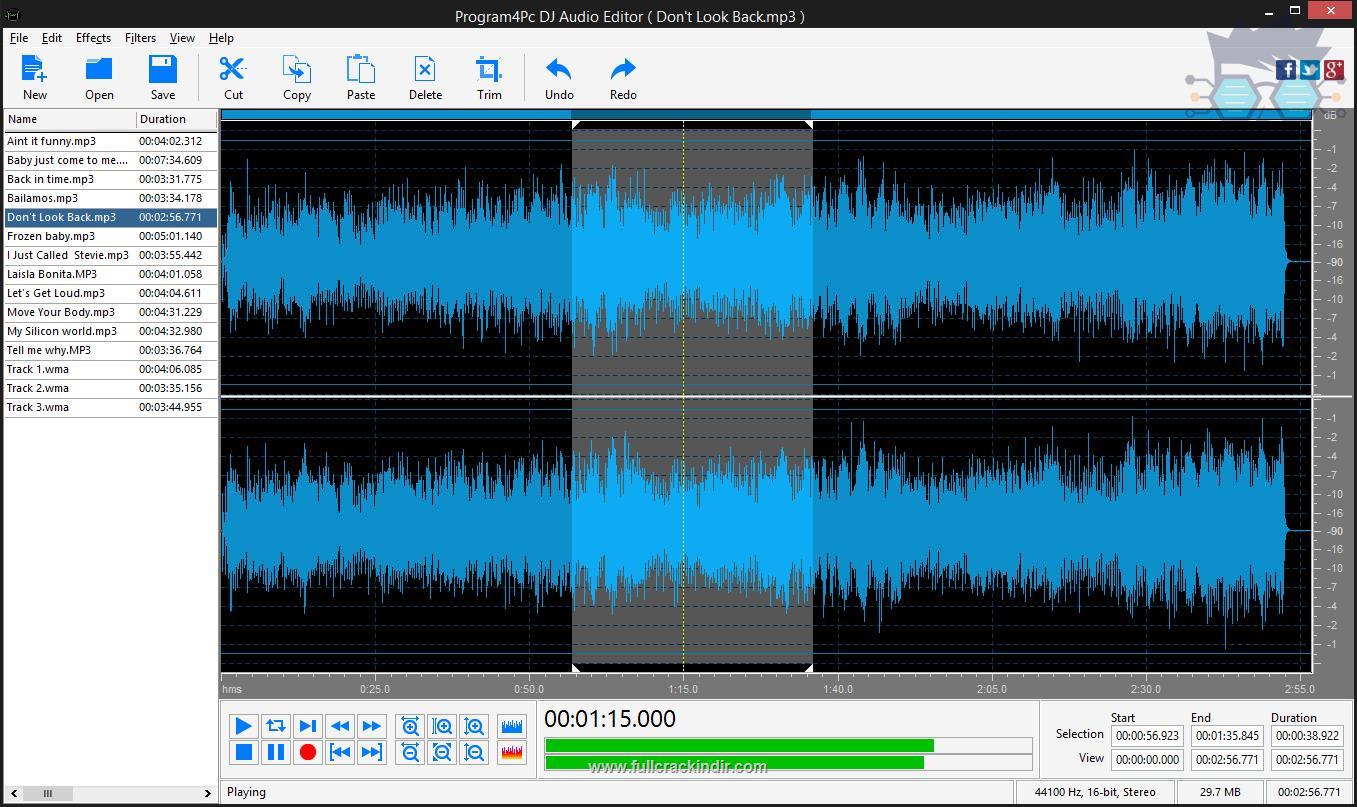This screenshot has height=807, width=1357.
Task: Click the Selection Duration time field
Action: coord(1307,736)
